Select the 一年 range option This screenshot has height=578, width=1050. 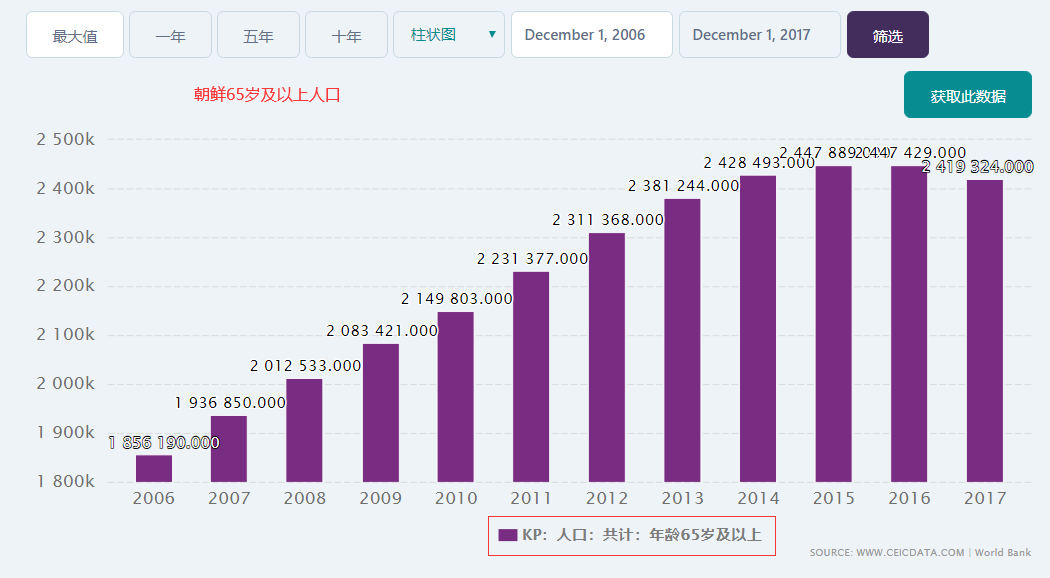point(170,34)
